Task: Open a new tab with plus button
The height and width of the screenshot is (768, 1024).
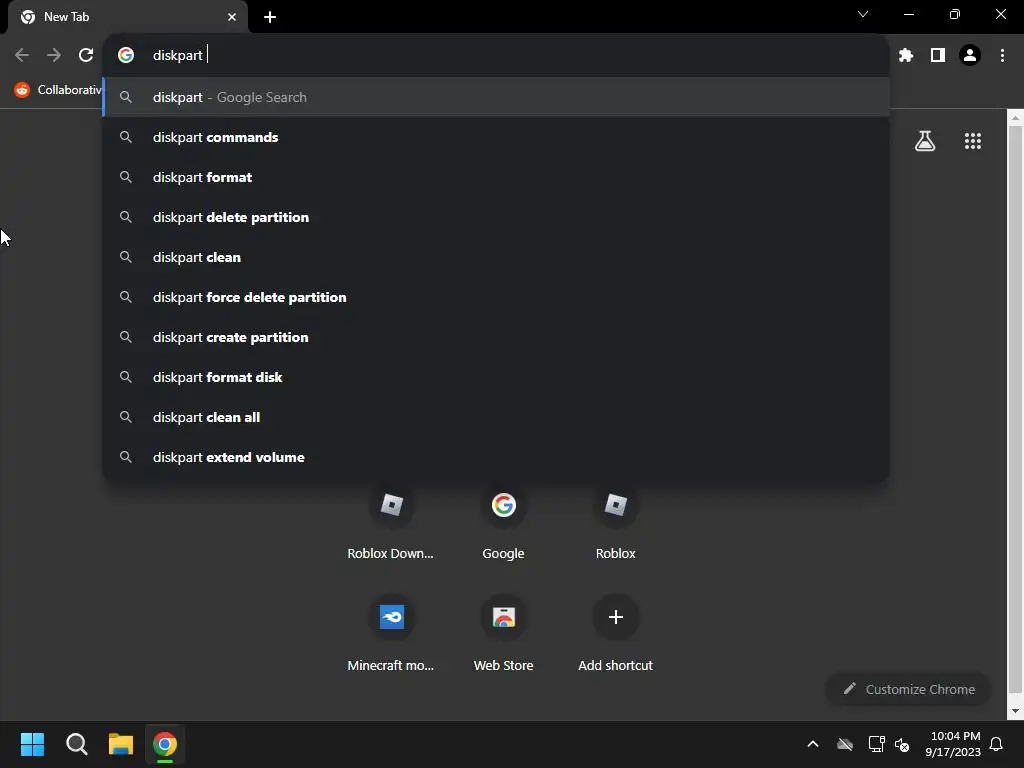Action: coord(270,17)
